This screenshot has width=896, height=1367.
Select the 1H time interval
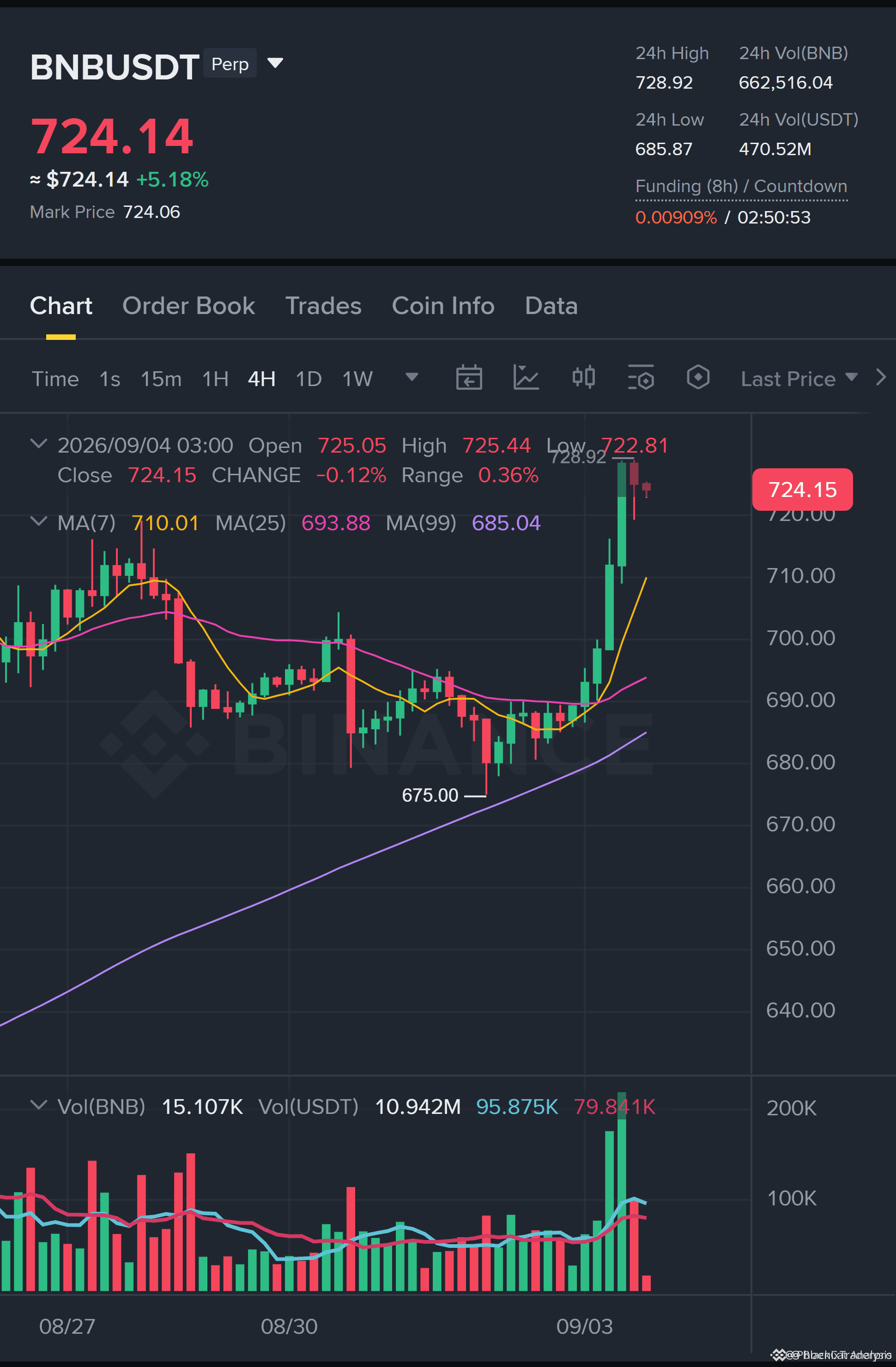point(215,379)
